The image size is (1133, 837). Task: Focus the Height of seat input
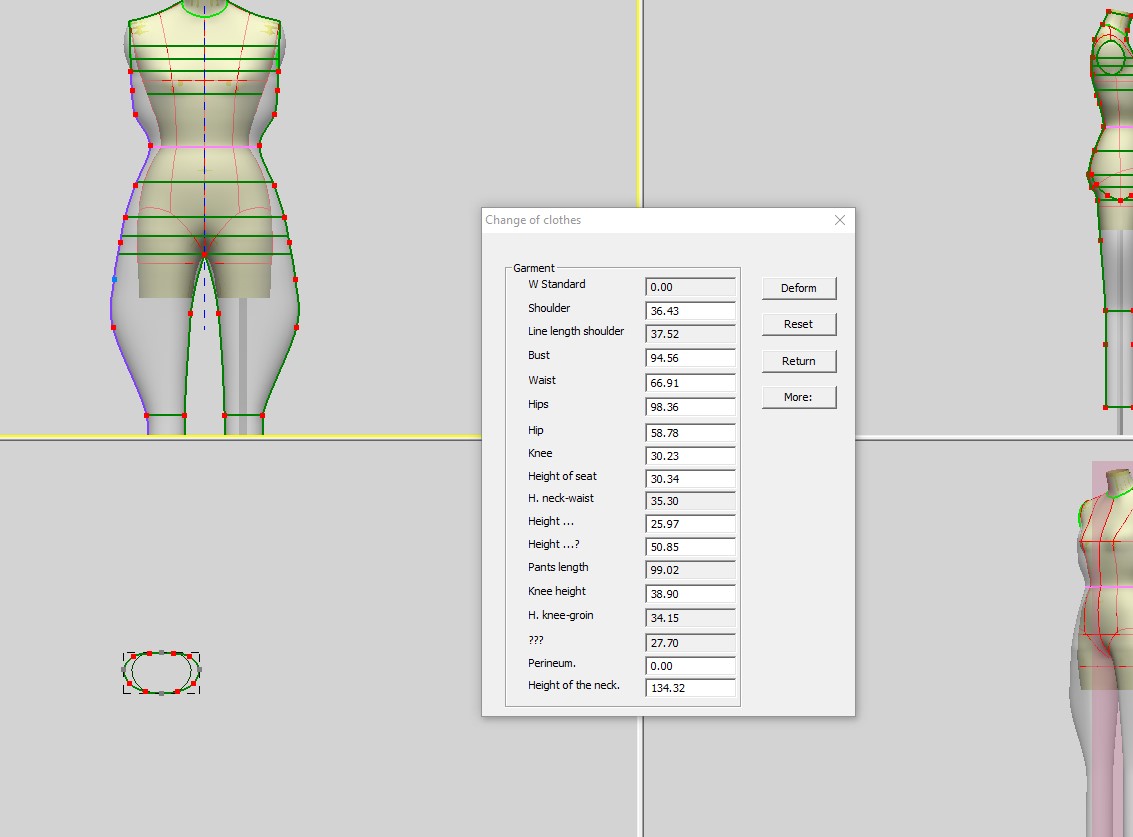point(690,479)
